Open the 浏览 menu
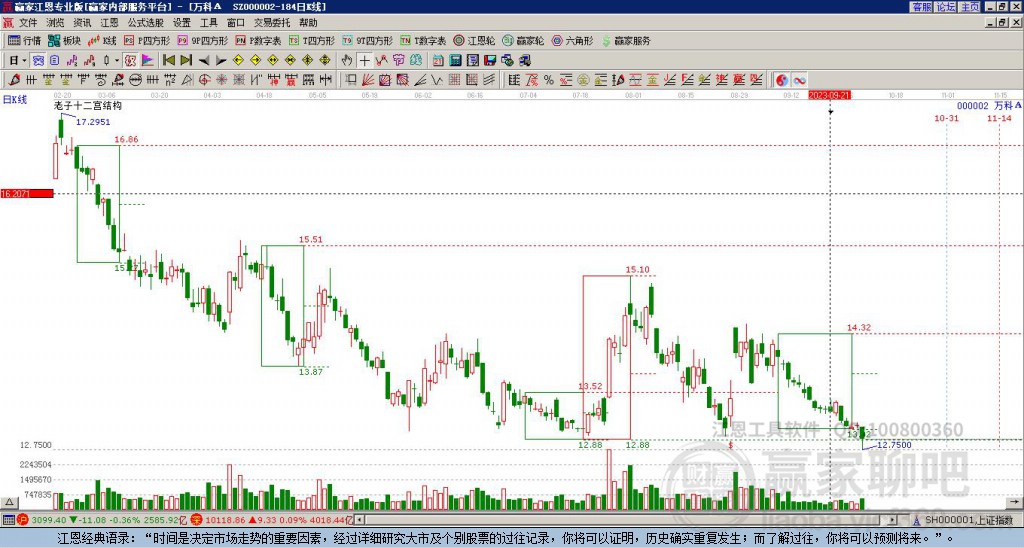 55,23
